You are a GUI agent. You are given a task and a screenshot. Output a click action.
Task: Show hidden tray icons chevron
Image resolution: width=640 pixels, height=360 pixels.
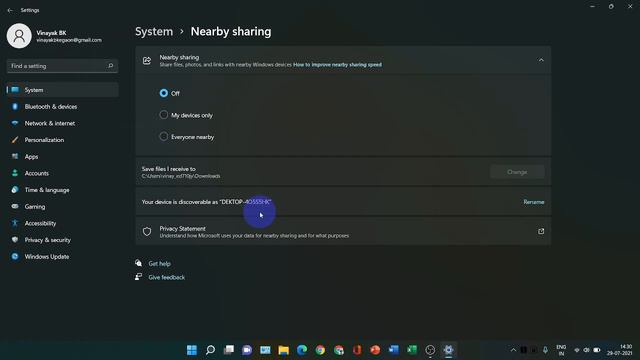pos(513,350)
